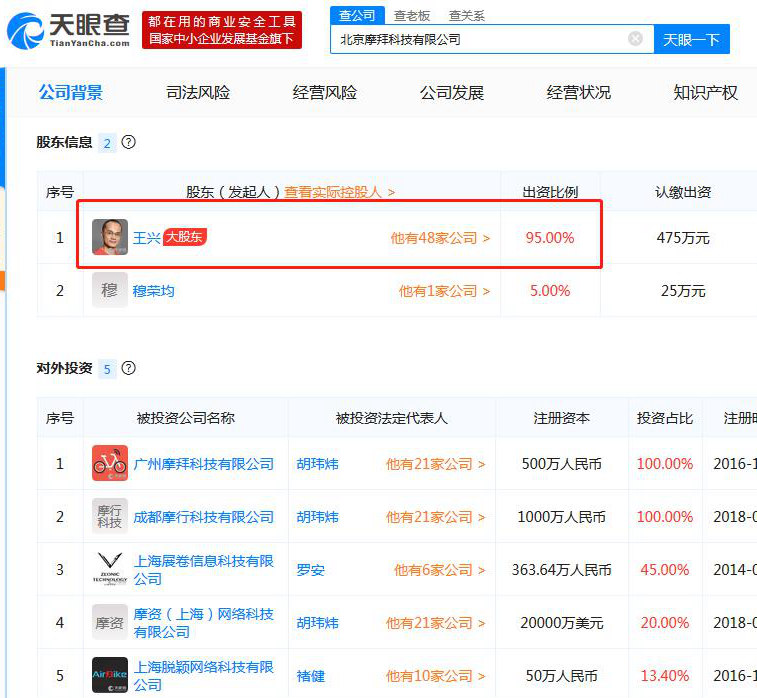Clear the search box with the x icon
Screen dimensions: 757x698
635,39
